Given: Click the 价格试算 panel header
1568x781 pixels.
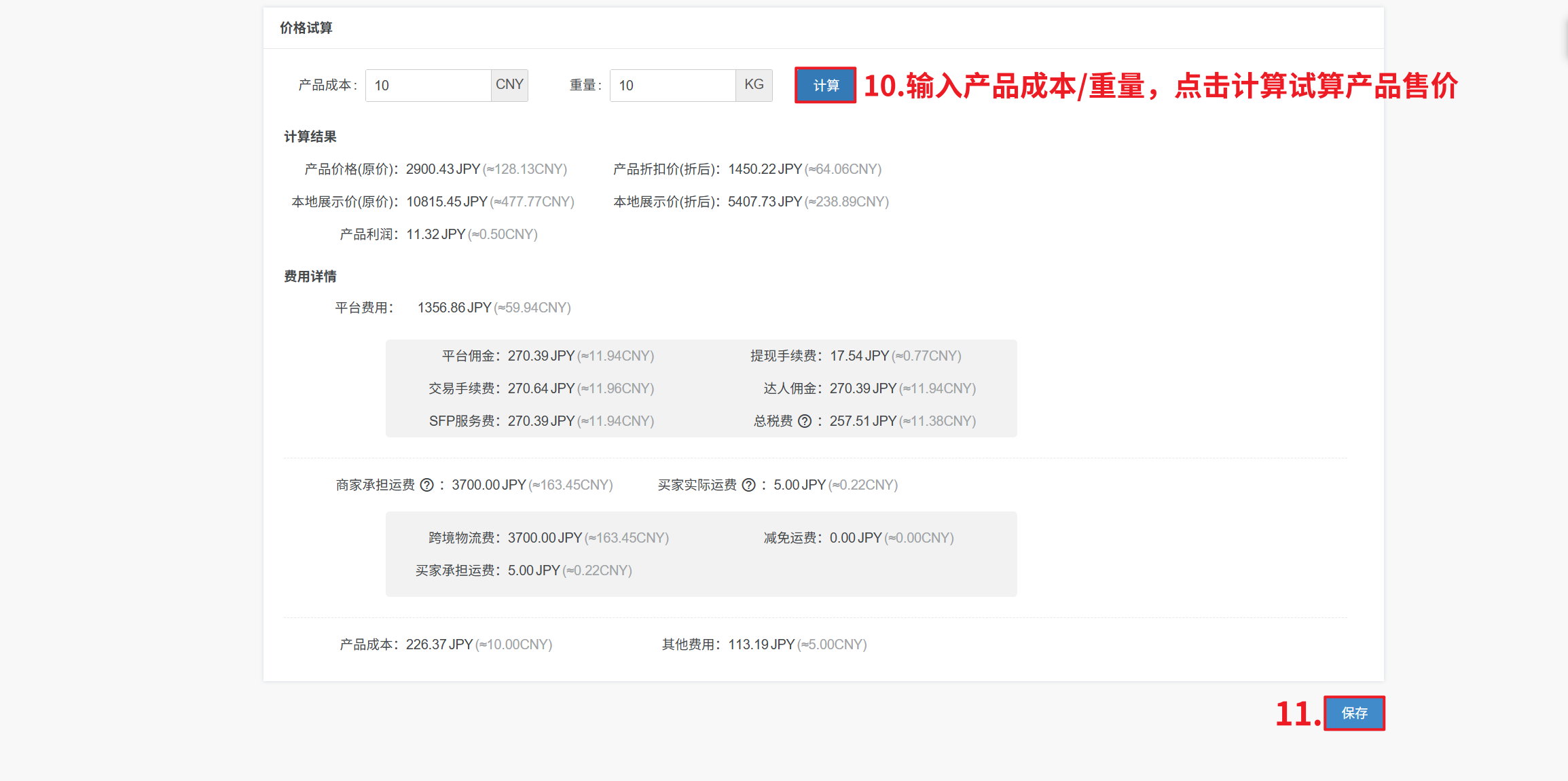Looking at the screenshot, I should pos(306,28).
